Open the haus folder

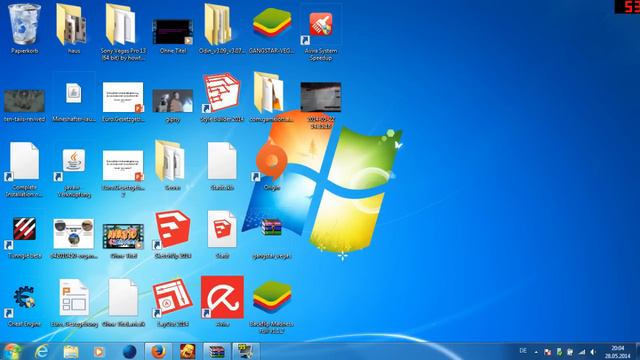click(x=73, y=29)
